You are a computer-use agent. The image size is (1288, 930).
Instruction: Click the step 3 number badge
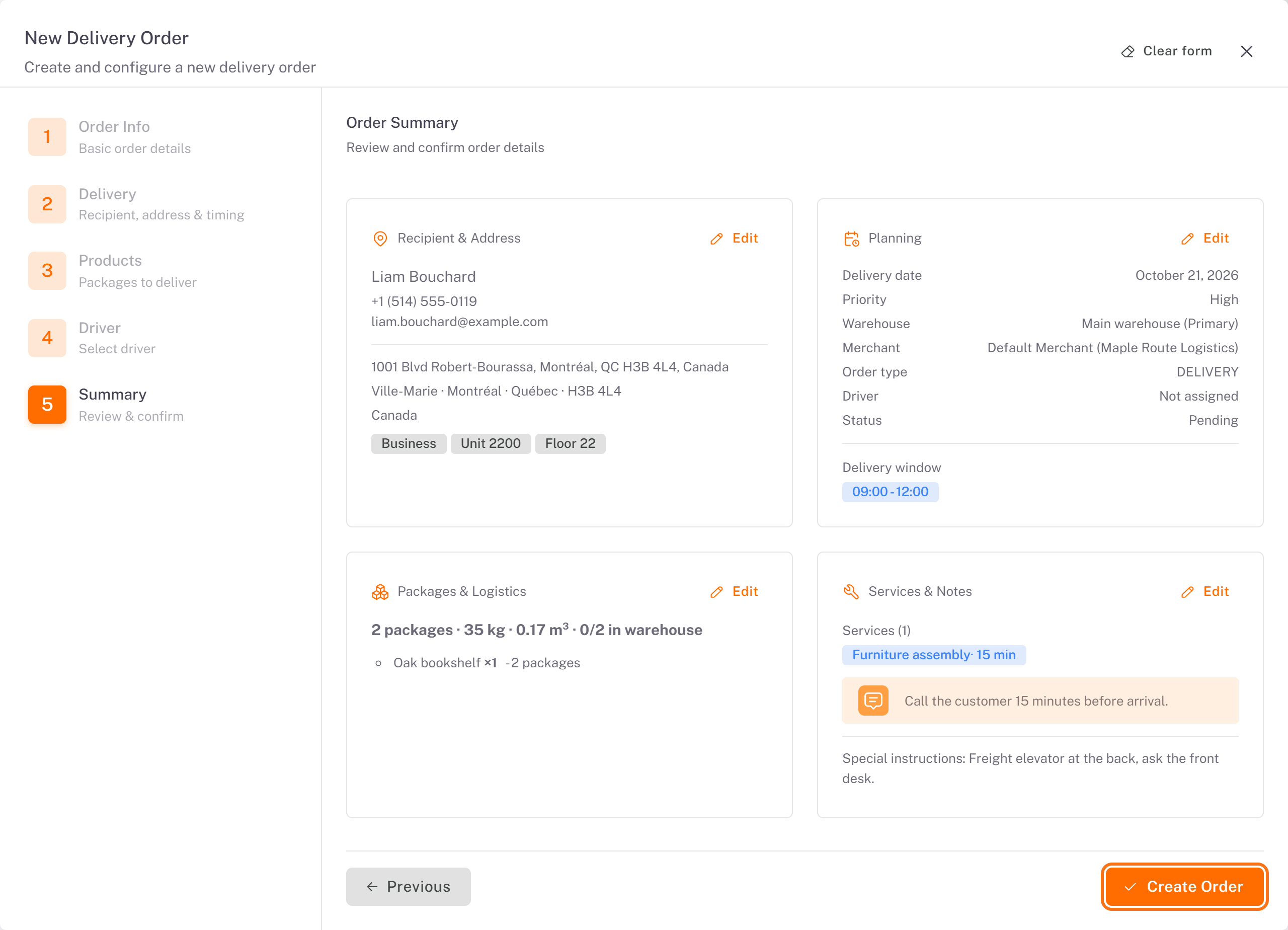(47, 271)
